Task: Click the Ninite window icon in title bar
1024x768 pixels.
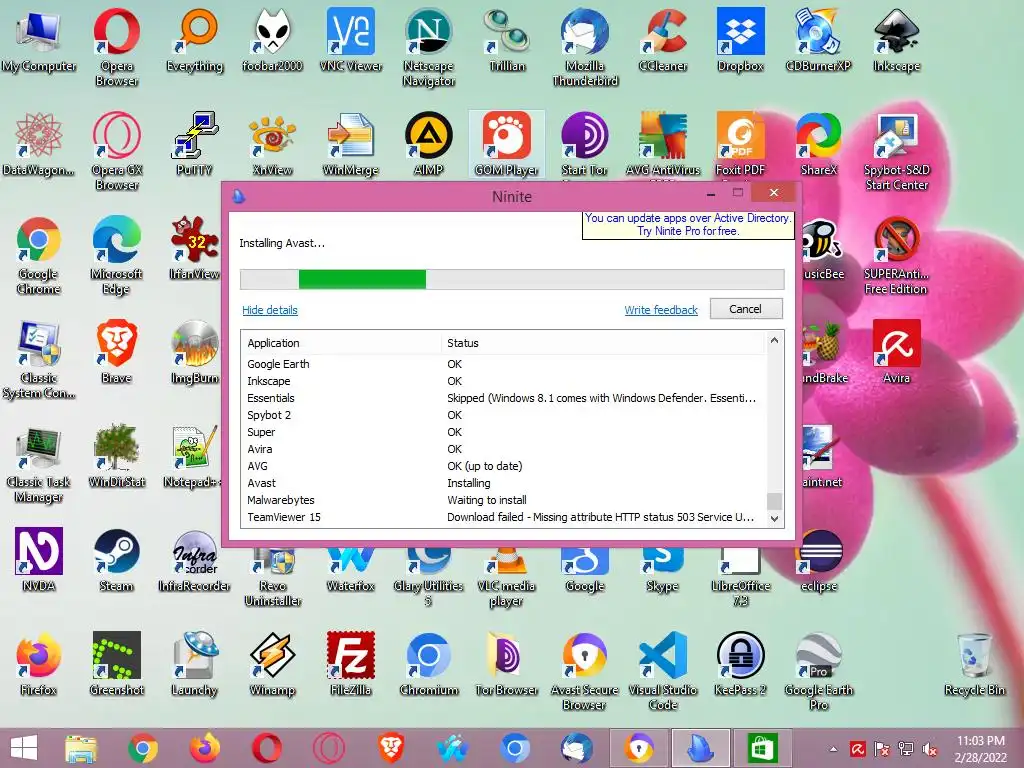Action: point(239,196)
